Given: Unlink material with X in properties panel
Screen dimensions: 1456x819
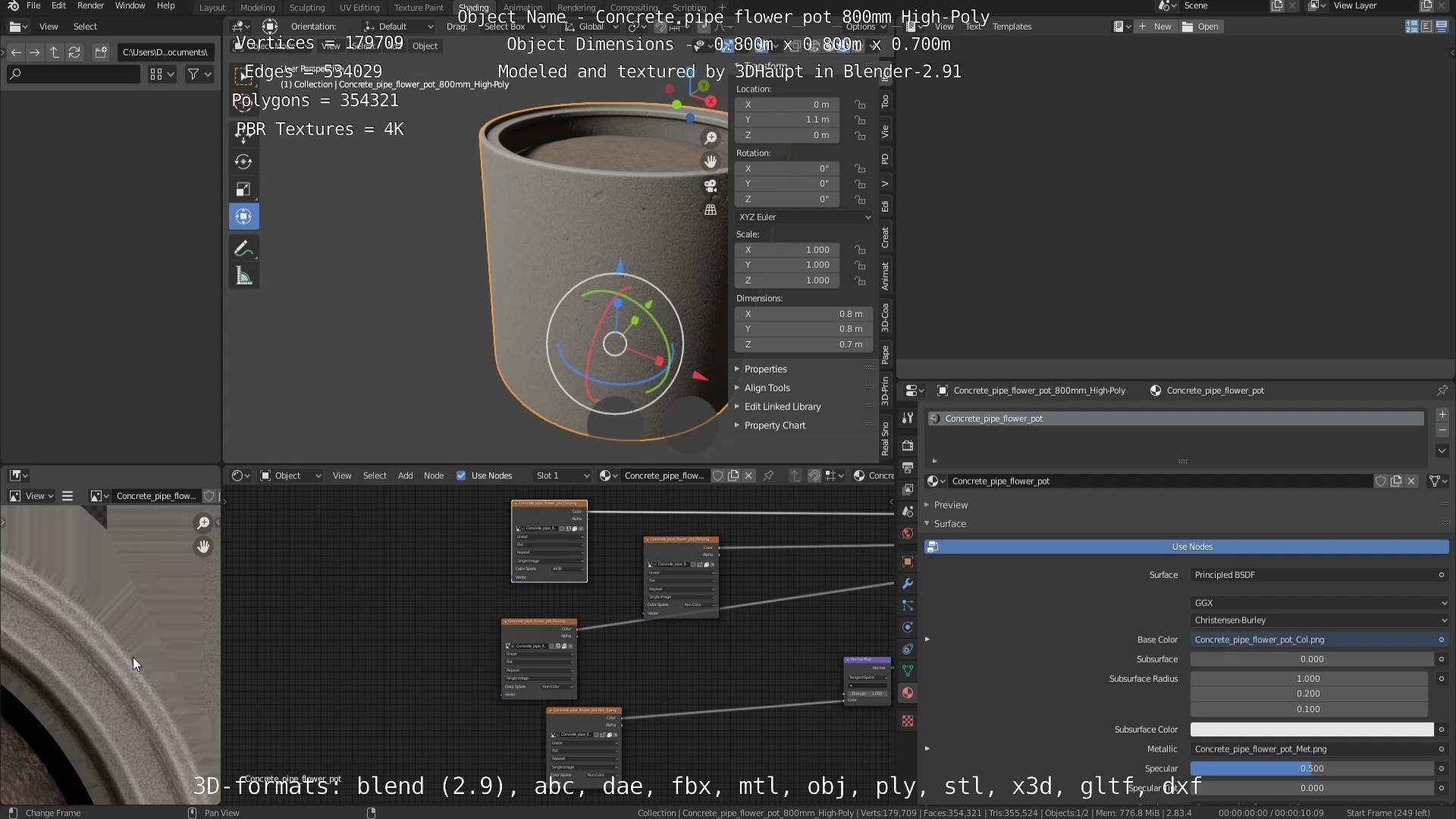Looking at the screenshot, I should pyautogui.click(x=1411, y=482).
